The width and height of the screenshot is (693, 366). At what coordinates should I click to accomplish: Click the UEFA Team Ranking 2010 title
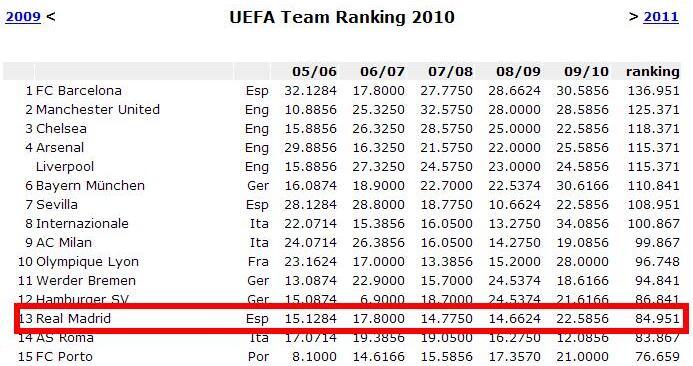pos(342,17)
